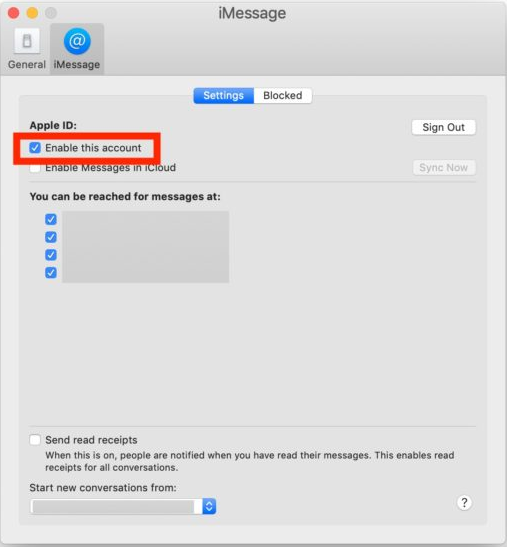507x547 pixels.
Task: Click the Sign Out button
Action: click(x=443, y=127)
